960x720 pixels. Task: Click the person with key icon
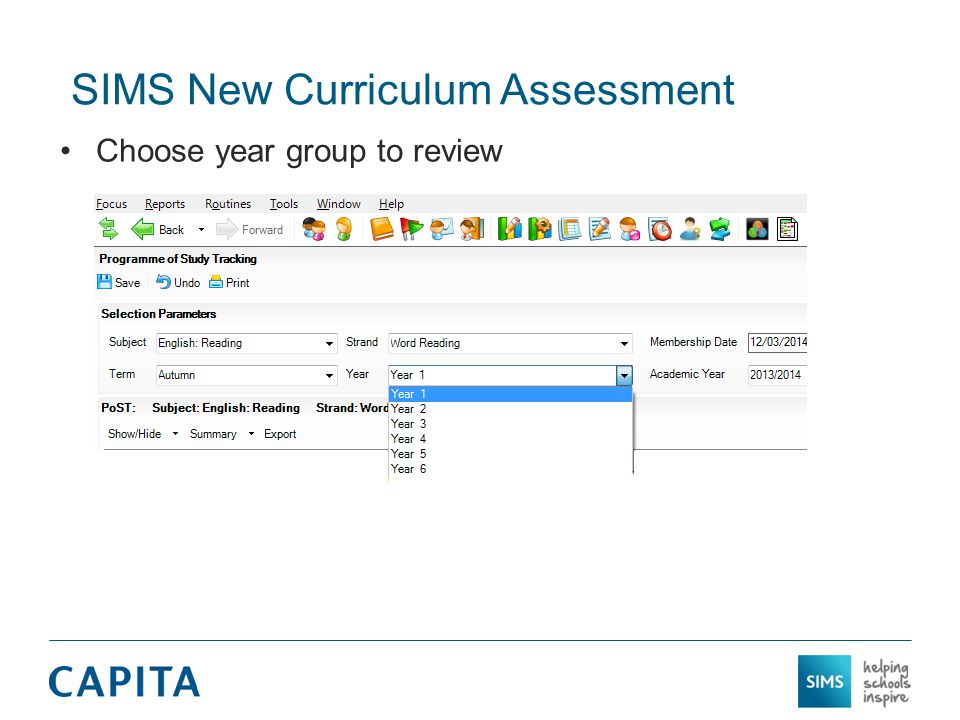690,229
